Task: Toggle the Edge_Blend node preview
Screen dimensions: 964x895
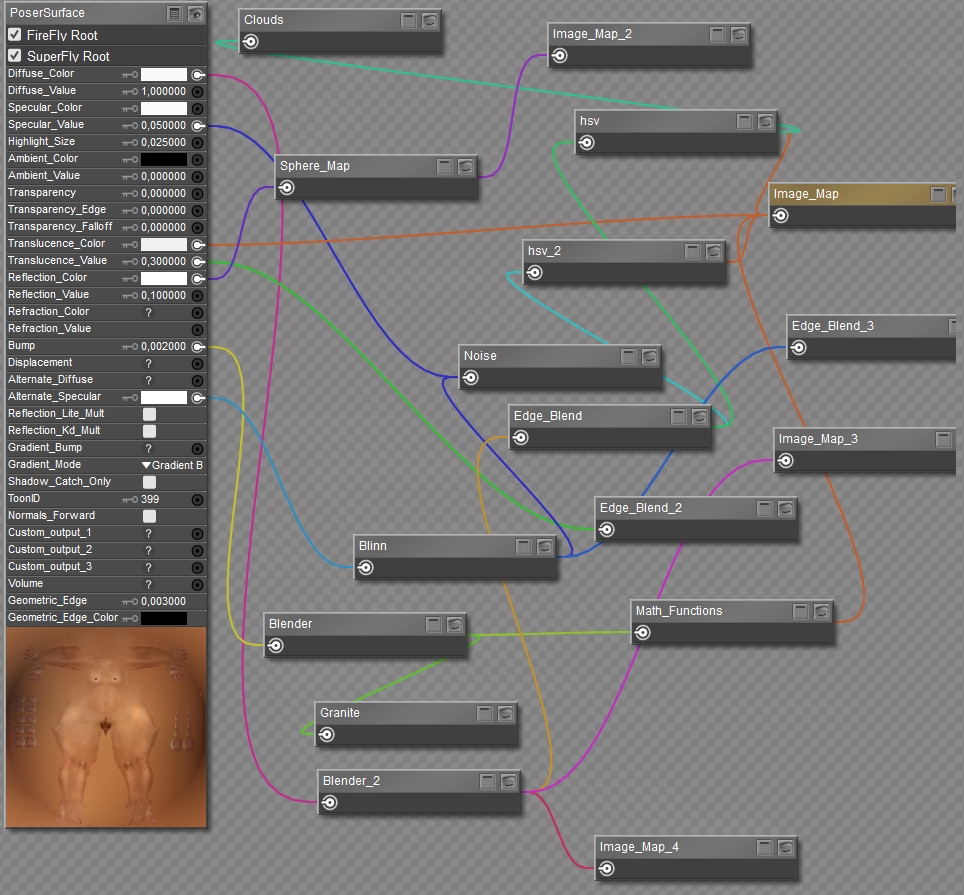Action: tap(699, 416)
